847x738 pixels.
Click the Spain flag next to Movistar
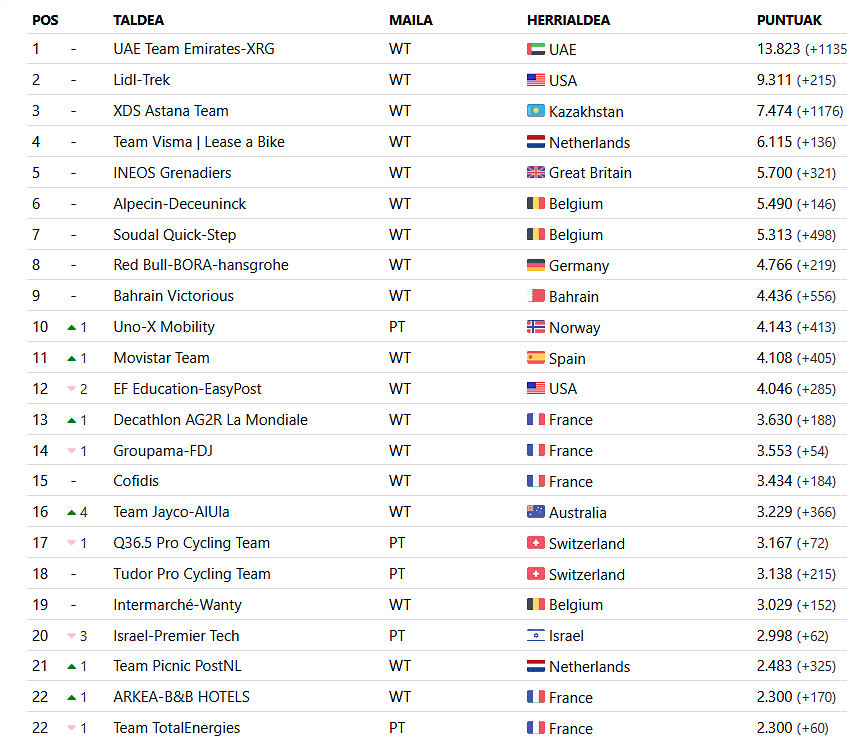[x=536, y=358]
